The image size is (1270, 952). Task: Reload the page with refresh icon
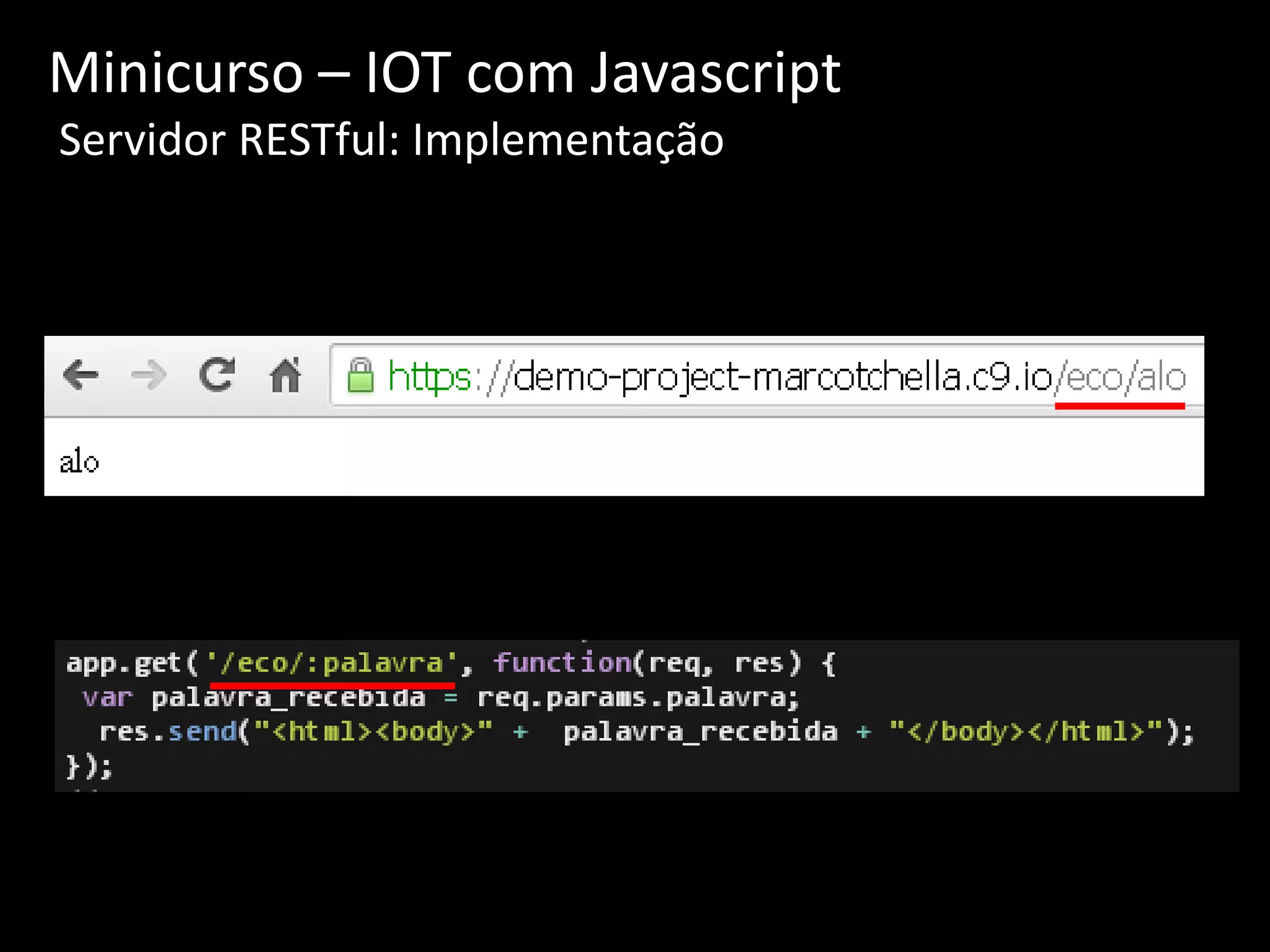click(x=217, y=374)
